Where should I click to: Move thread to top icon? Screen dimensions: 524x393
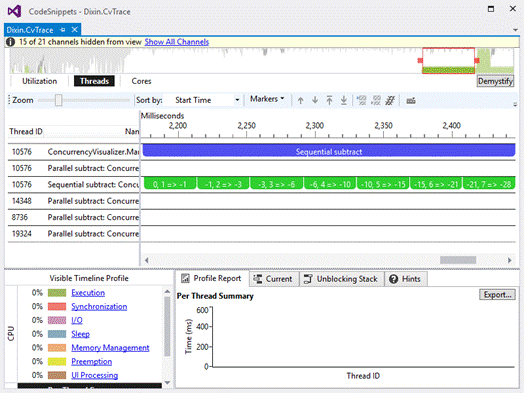(x=329, y=100)
